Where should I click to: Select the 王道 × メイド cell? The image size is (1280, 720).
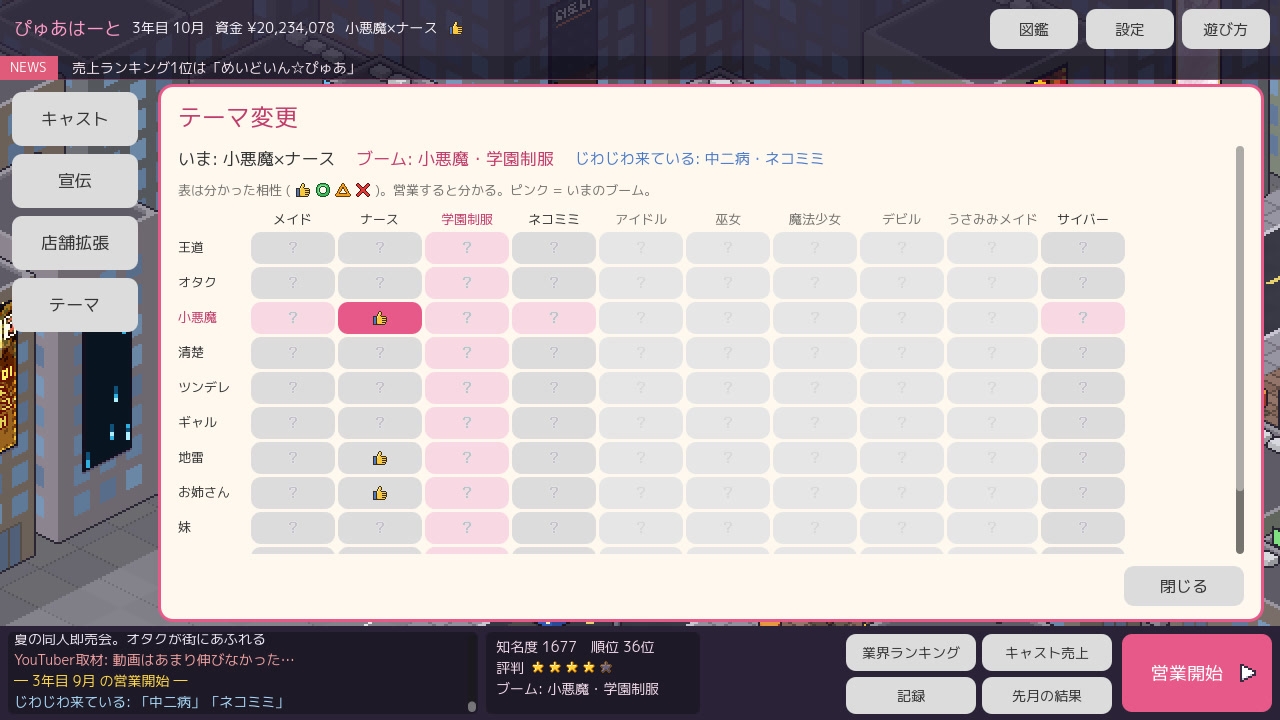coord(293,248)
